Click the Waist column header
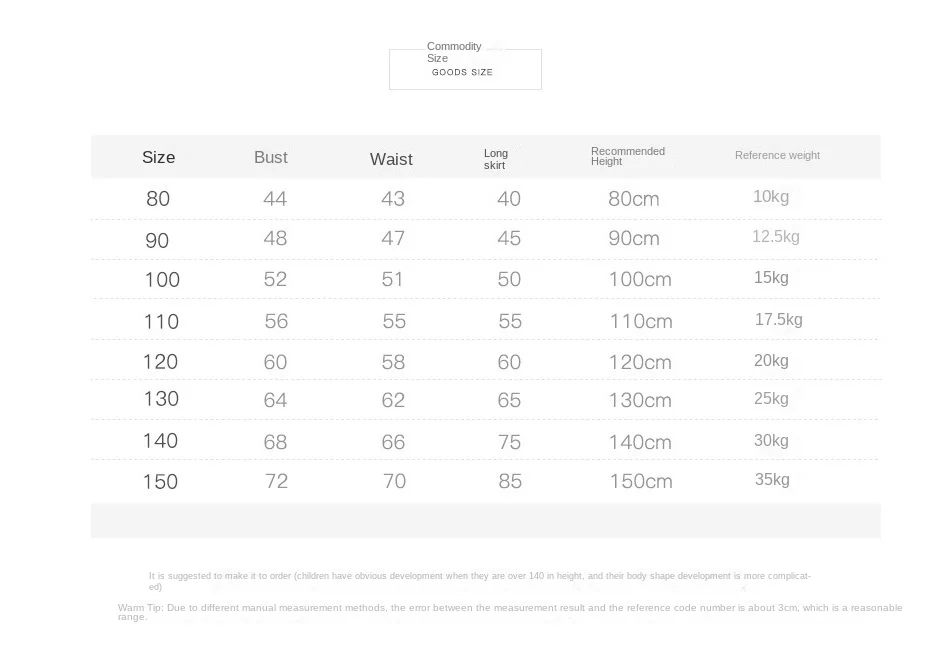948x652 pixels. tap(391, 159)
